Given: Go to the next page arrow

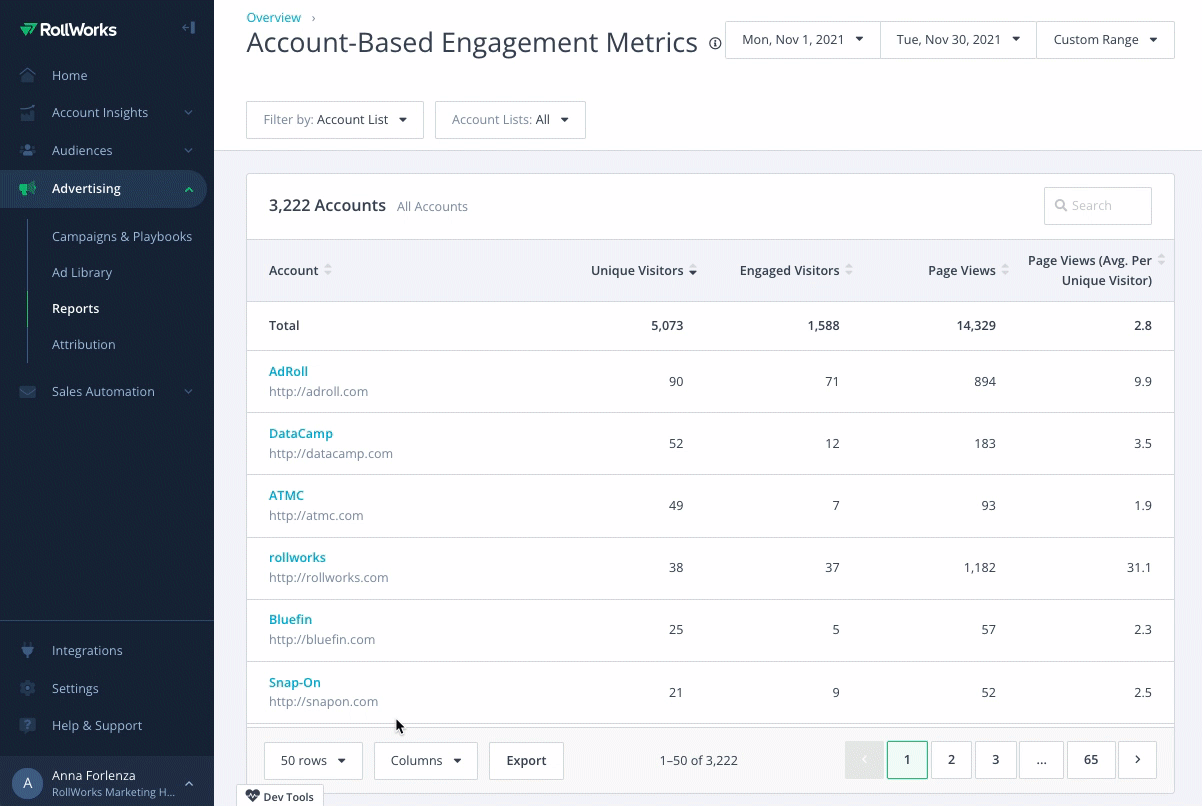Looking at the screenshot, I should point(1137,760).
